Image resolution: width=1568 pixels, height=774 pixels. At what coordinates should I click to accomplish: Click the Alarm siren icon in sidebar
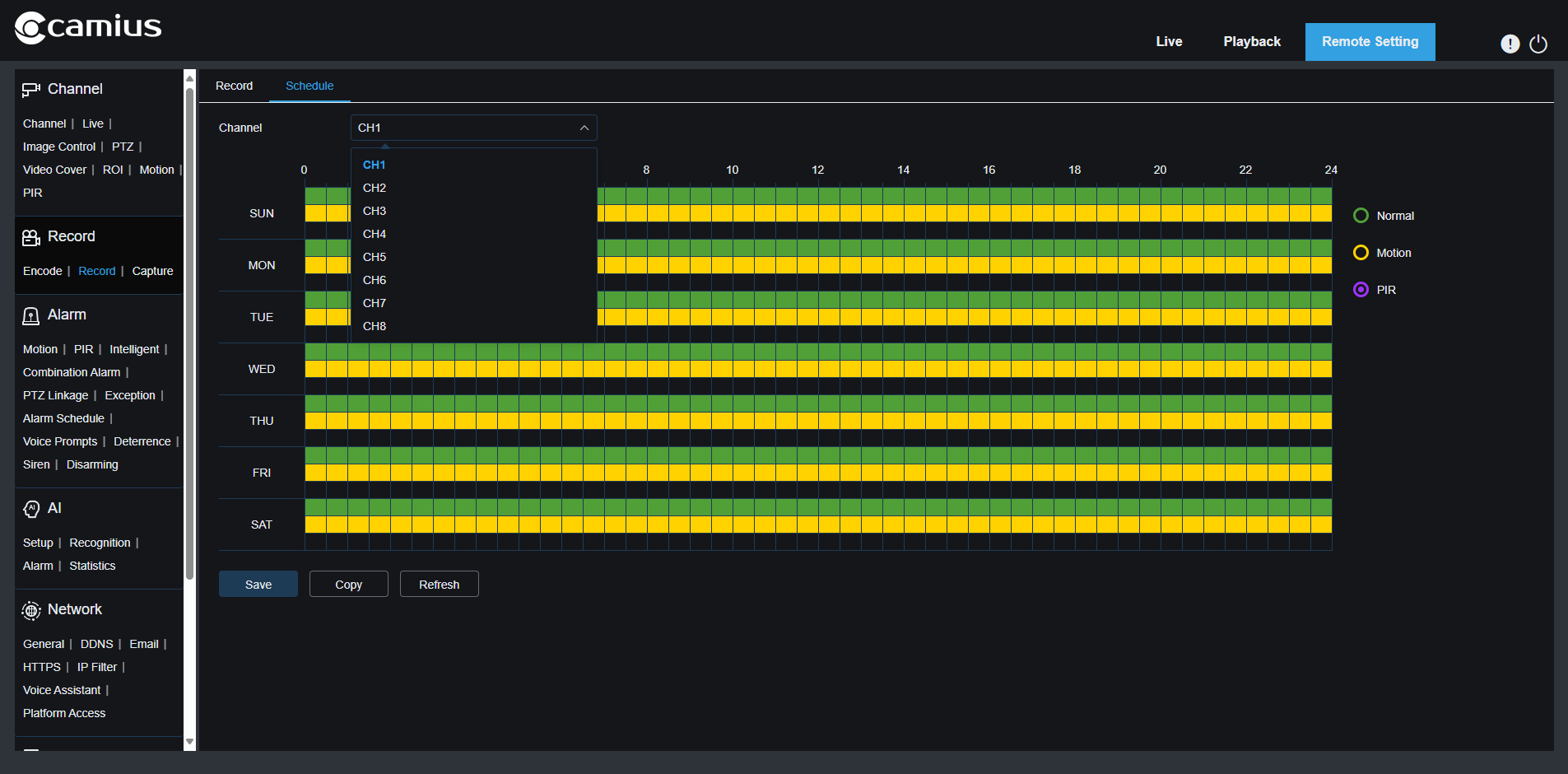[31, 315]
